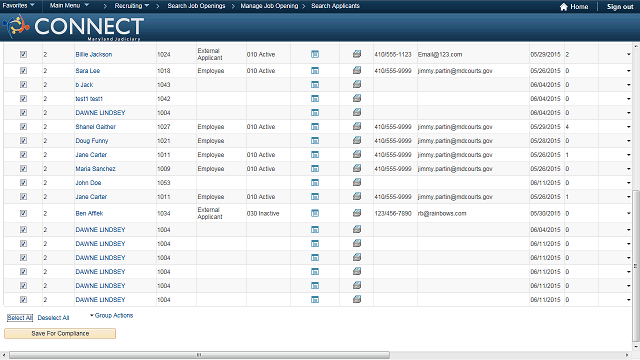Click the horizontal scrollbar left arrow
The image size is (640, 360).
tap(4, 355)
